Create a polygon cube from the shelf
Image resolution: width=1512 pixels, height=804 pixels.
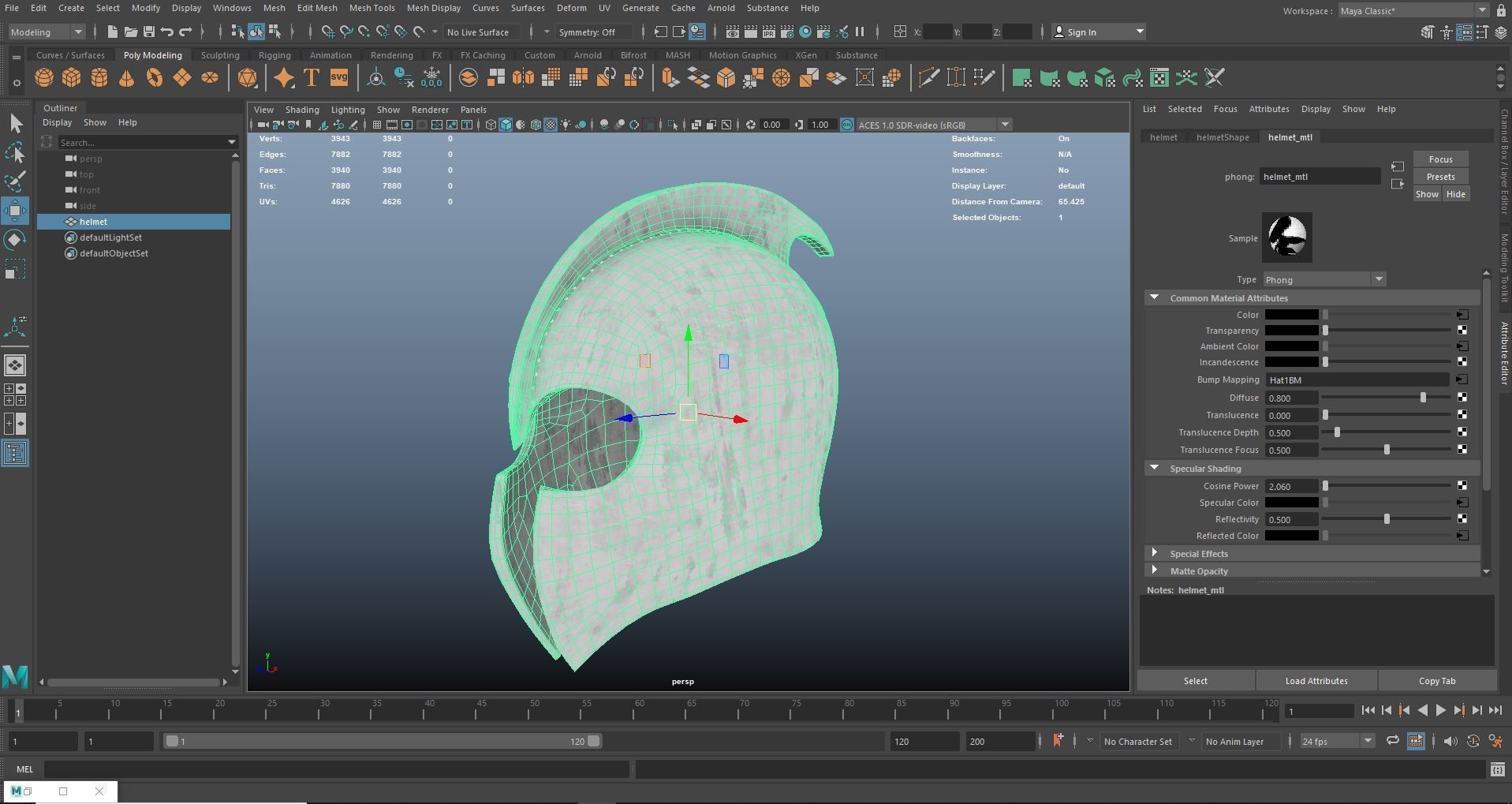click(x=72, y=77)
